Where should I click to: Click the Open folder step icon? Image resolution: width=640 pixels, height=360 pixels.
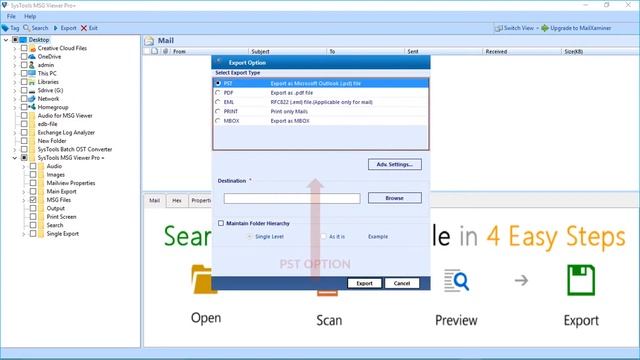point(202,280)
